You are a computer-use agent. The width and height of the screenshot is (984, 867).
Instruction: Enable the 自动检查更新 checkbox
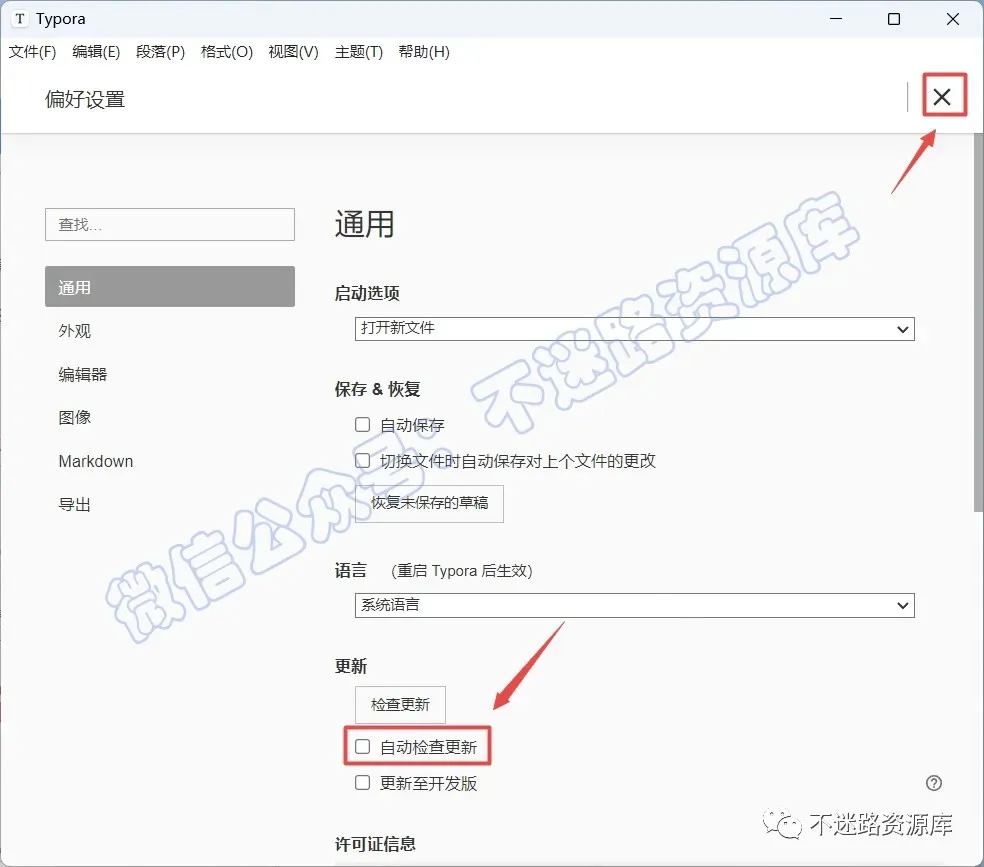(x=363, y=747)
